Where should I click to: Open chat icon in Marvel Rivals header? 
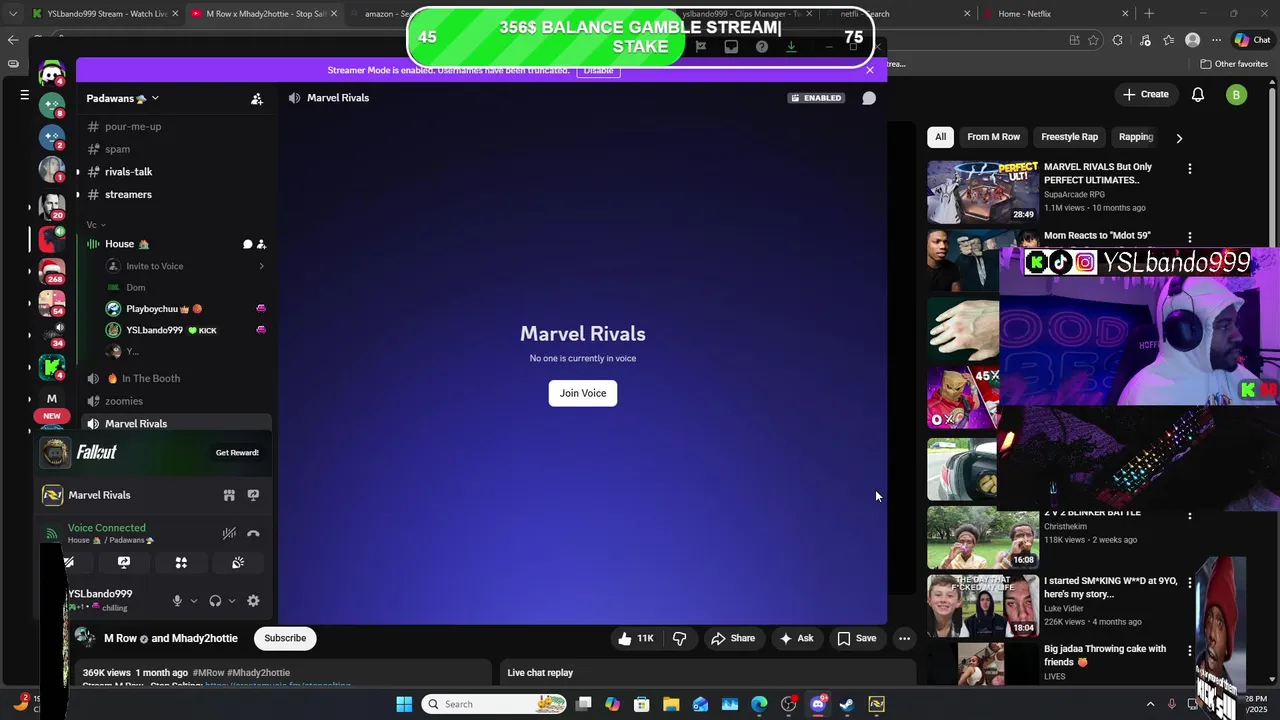869,98
